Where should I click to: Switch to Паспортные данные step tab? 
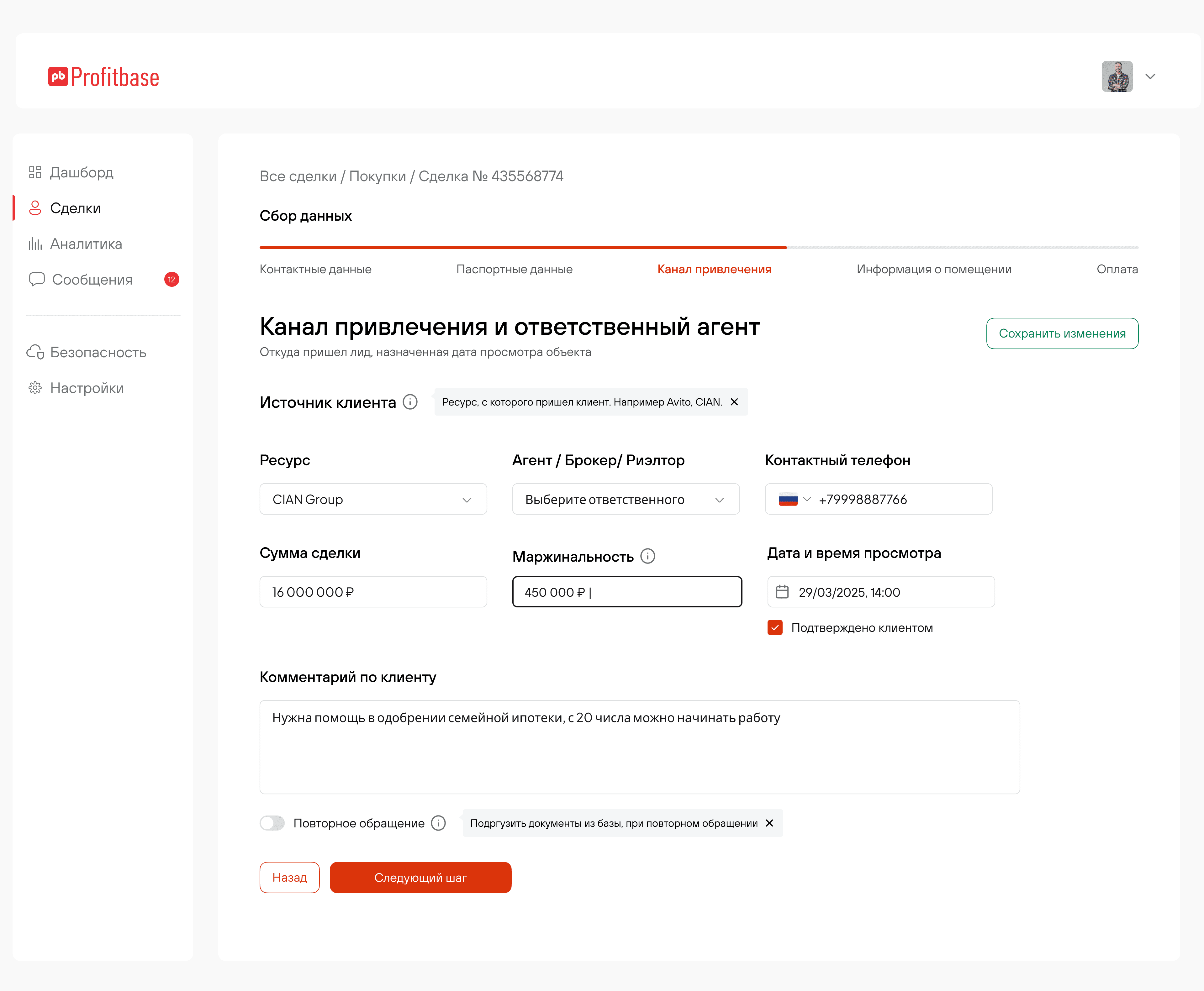click(514, 270)
